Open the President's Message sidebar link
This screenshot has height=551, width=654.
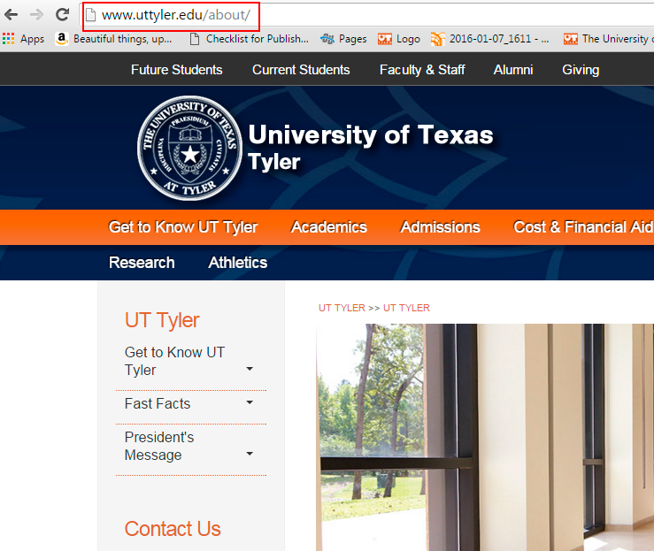click(159, 446)
